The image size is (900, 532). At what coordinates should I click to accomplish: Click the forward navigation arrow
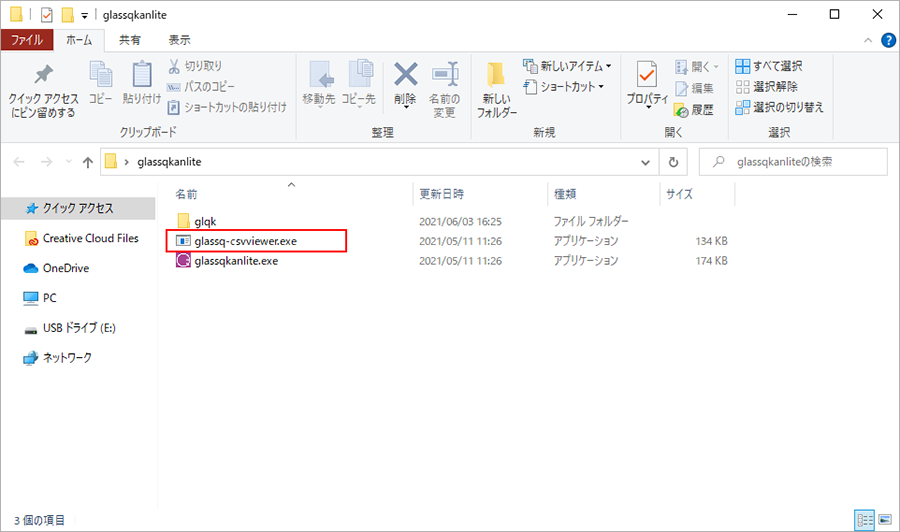point(46,162)
